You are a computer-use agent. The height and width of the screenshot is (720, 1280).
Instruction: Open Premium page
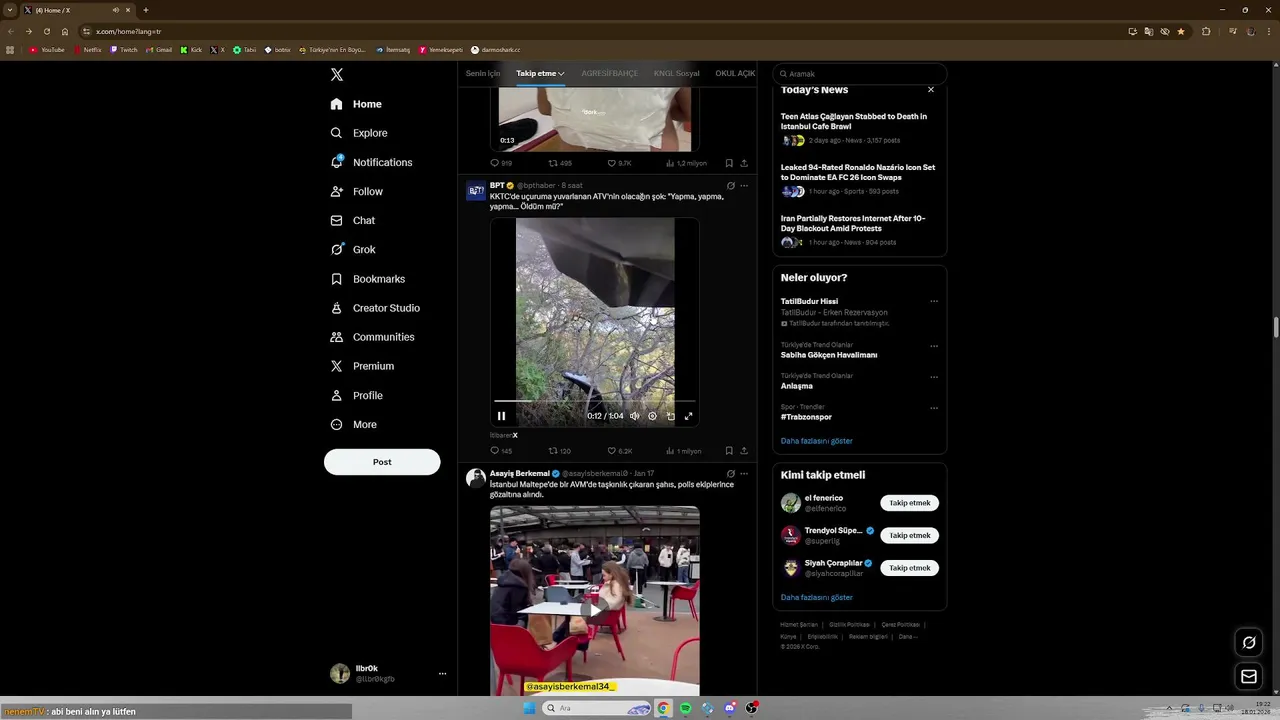point(361,366)
